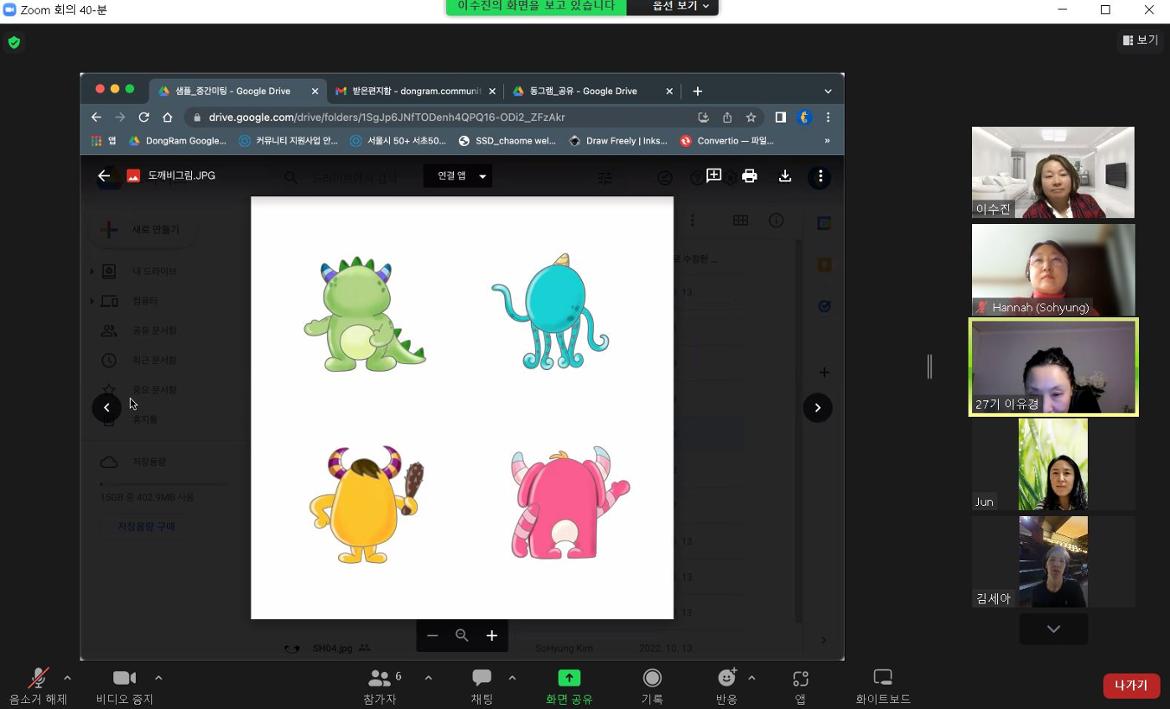Image resolution: width=1170 pixels, height=709 pixels.
Task: Click the shared-screen banner label
Action: click(536, 6)
